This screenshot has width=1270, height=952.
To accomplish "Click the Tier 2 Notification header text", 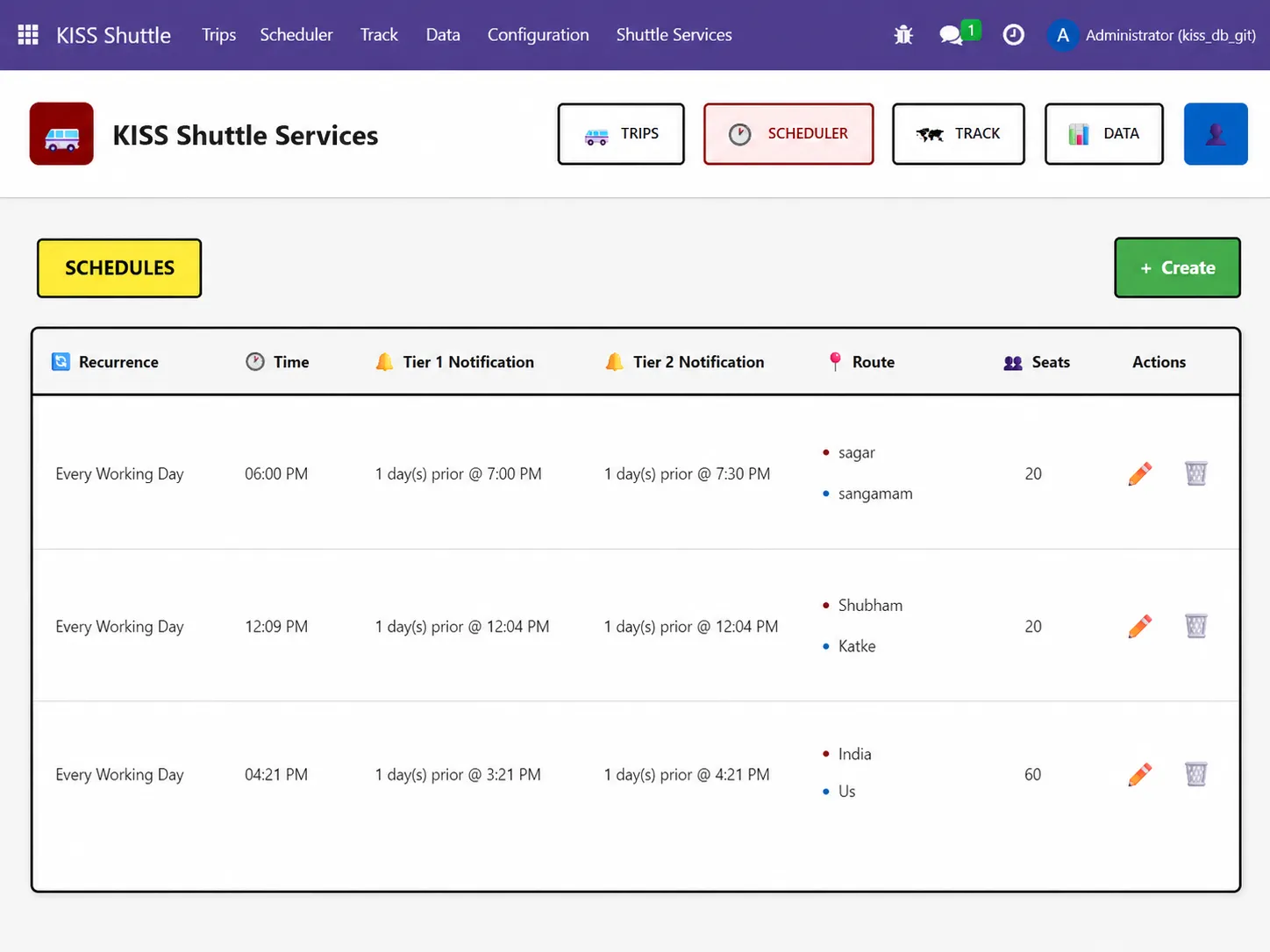I will (699, 362).
